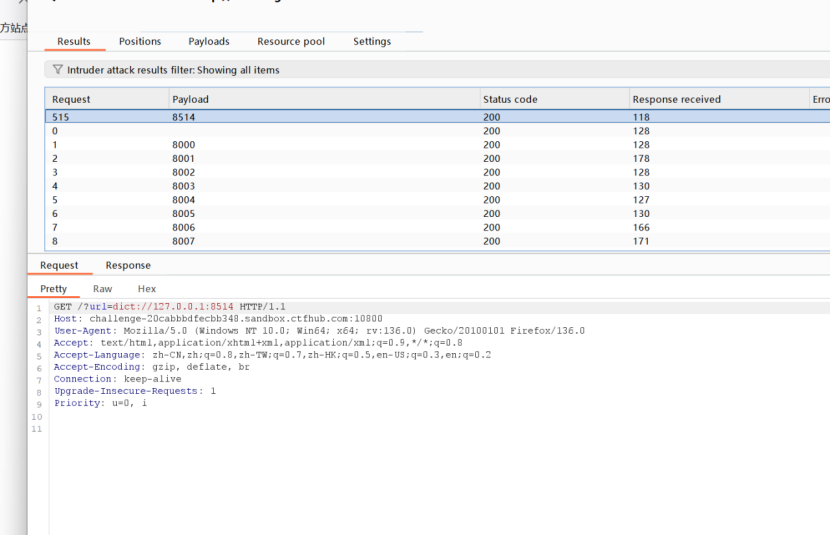Screen dimensions: 830x536
Task: Select row with payload 8007
Action: click(437, 241)
